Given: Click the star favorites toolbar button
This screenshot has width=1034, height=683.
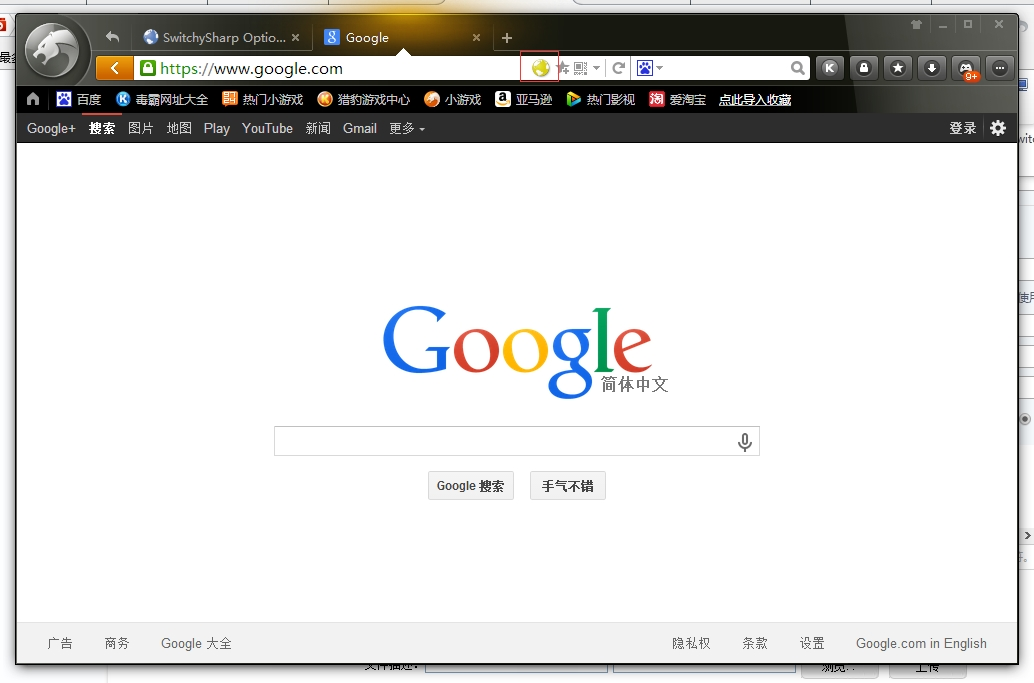Looking at the screenshot, I should point(898,68).
